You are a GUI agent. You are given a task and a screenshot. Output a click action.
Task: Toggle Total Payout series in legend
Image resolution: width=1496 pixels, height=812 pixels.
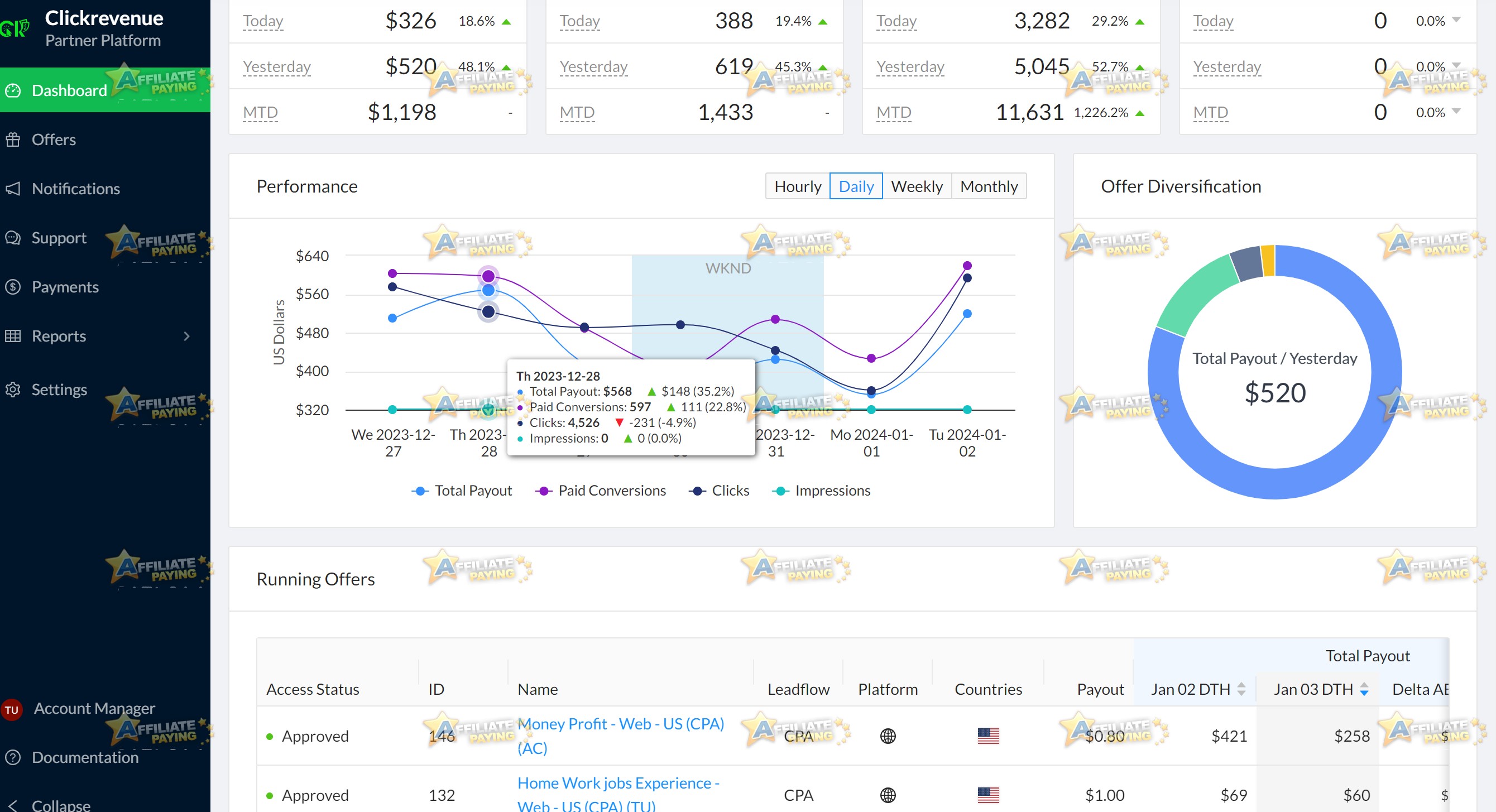click(462, 491)
